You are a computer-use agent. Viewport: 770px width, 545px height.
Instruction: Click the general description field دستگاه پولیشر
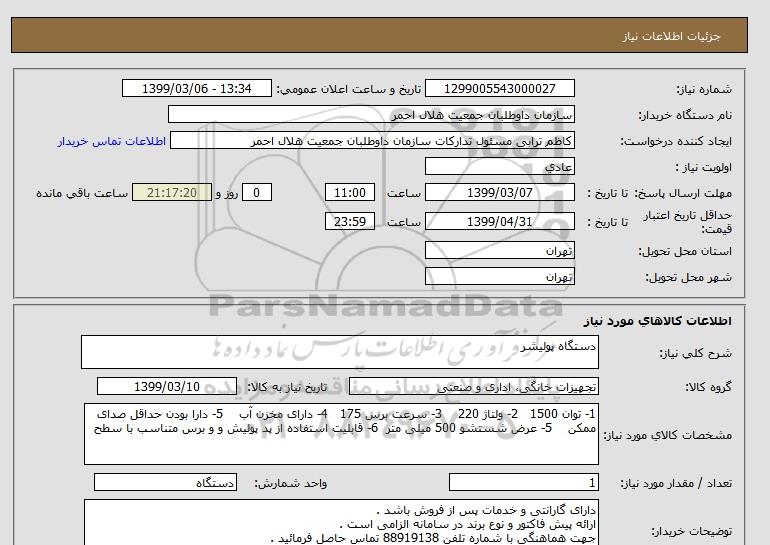click(x=340, y=352)
